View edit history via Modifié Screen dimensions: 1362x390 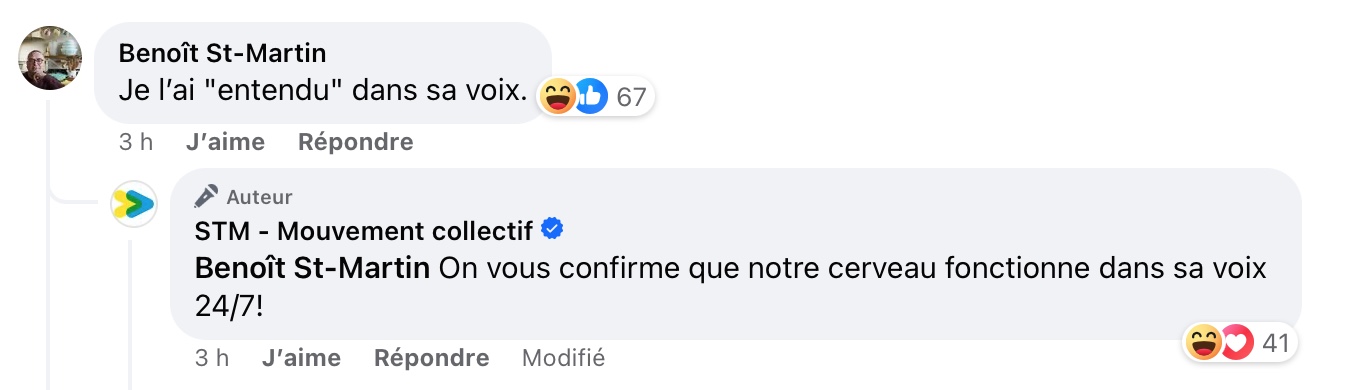tap(563, 358)
